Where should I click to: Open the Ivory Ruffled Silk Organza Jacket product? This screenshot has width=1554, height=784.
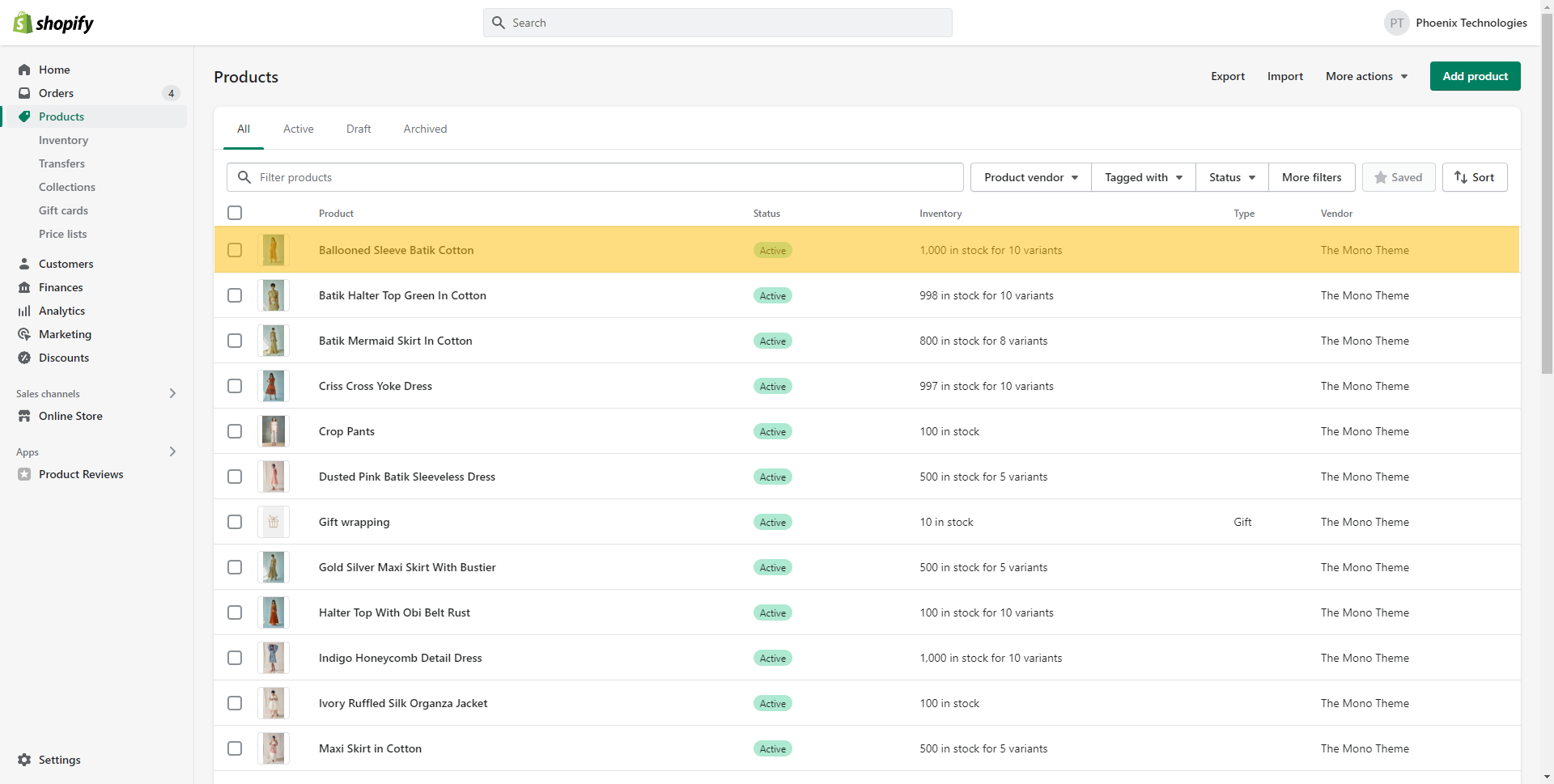[403, 703]
